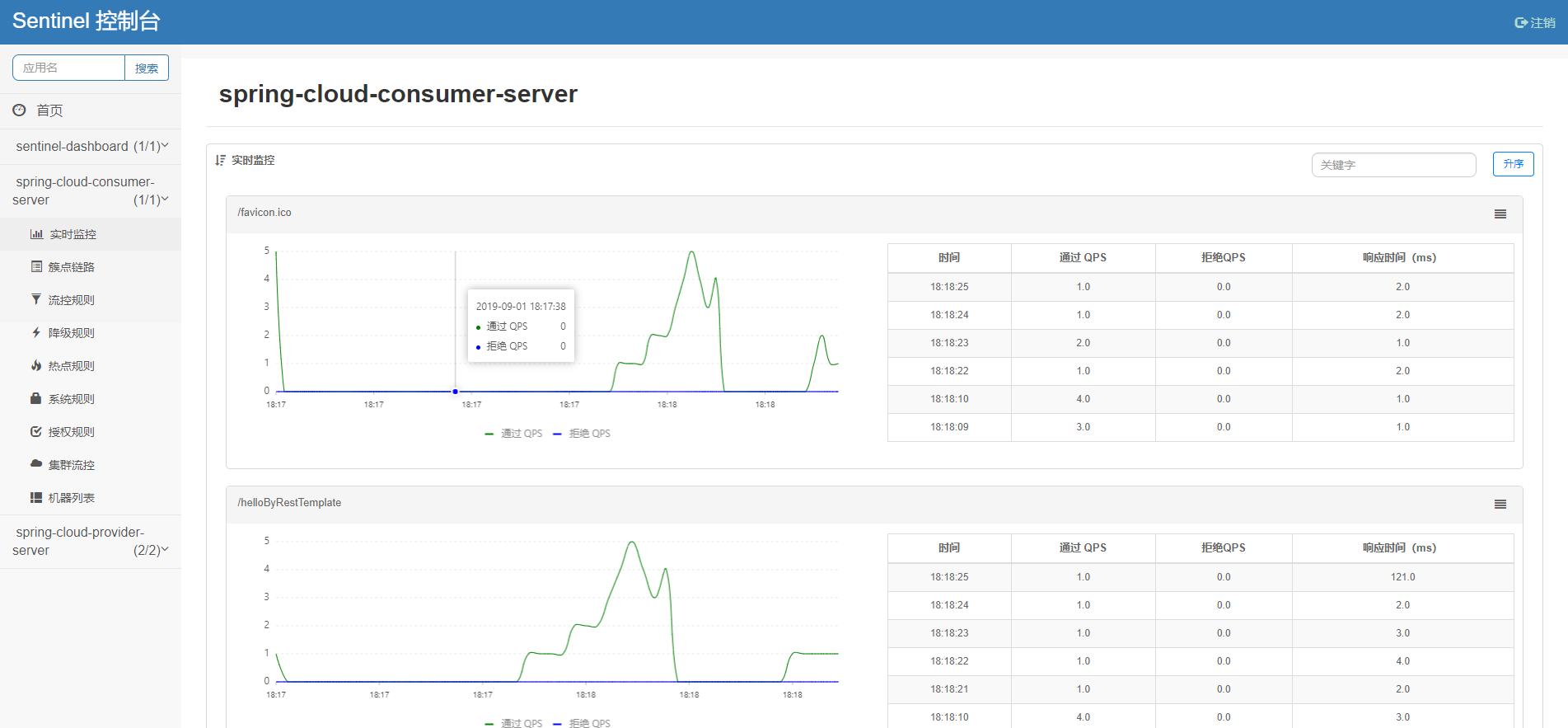Click the Sentinel 控制台 title link
The width and height of the screenshot is (1568, 728).
(86, 21)
